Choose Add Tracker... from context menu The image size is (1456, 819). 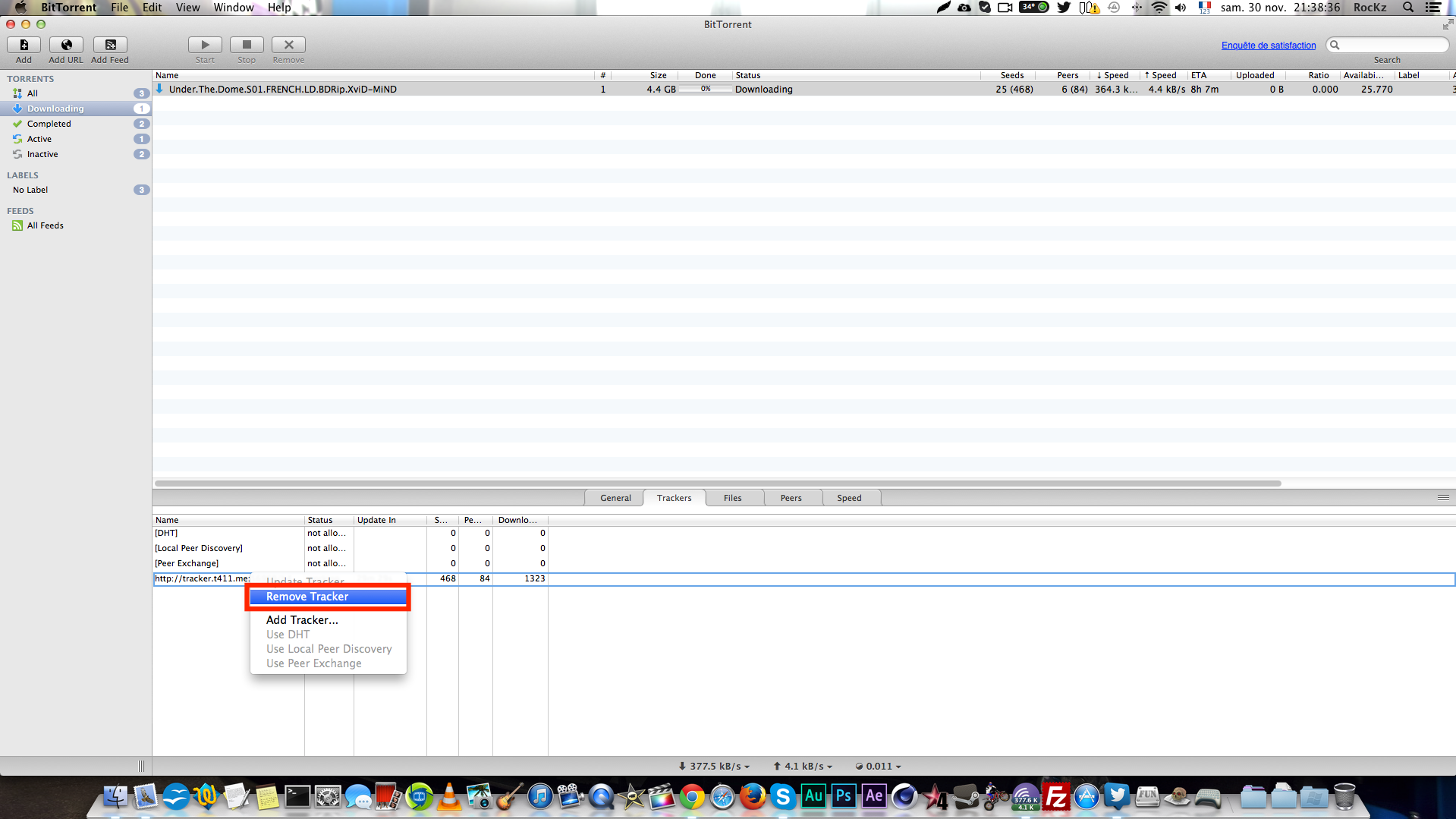point(329,620)
